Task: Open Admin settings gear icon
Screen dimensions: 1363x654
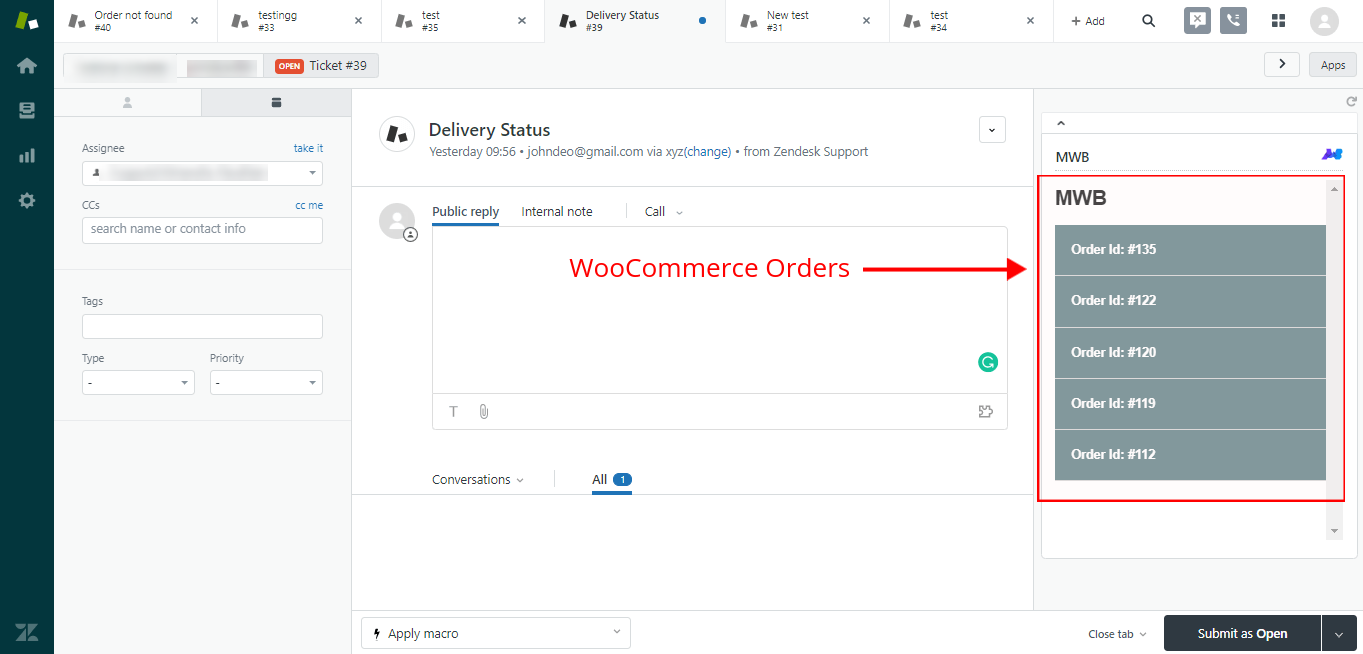Action: click(27, 200)
